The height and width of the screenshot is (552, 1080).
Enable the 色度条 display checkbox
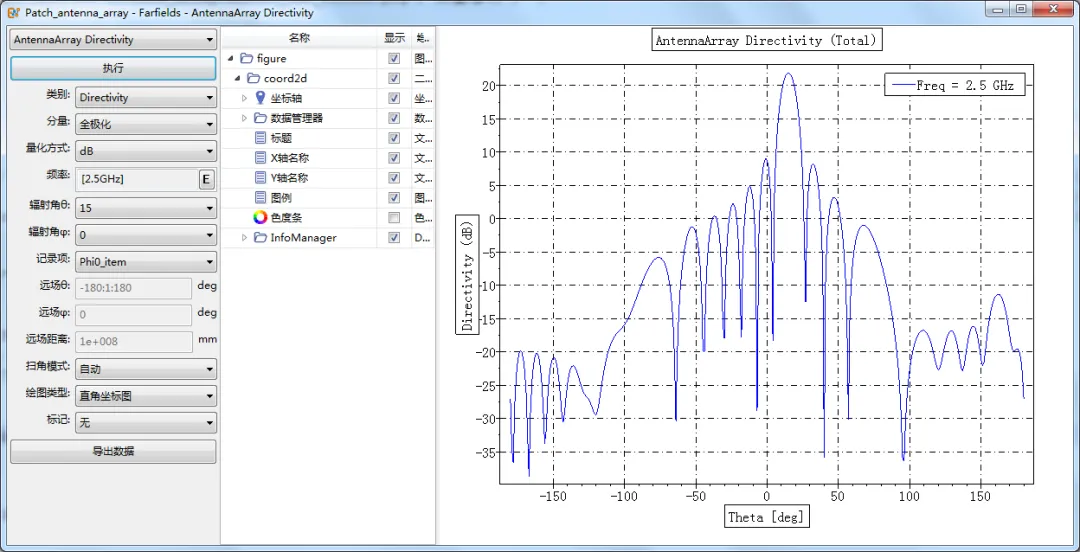pyautogui.click(x=394, y=218)
